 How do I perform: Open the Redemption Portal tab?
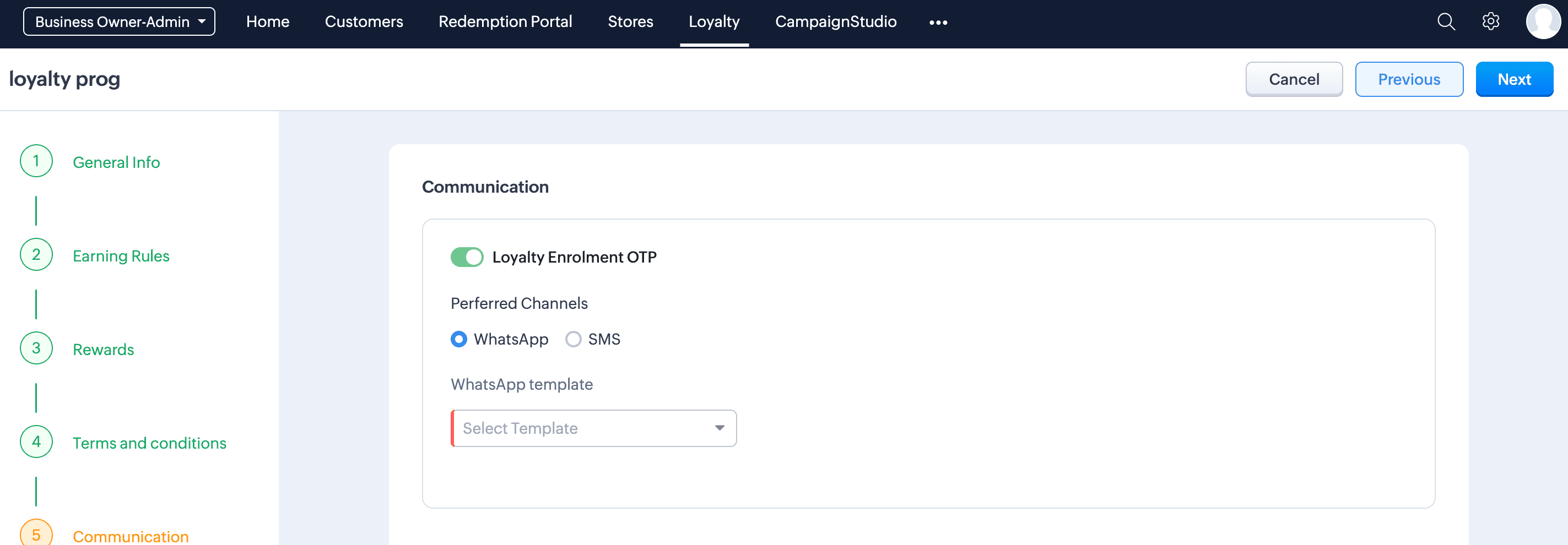coord(505,22)
